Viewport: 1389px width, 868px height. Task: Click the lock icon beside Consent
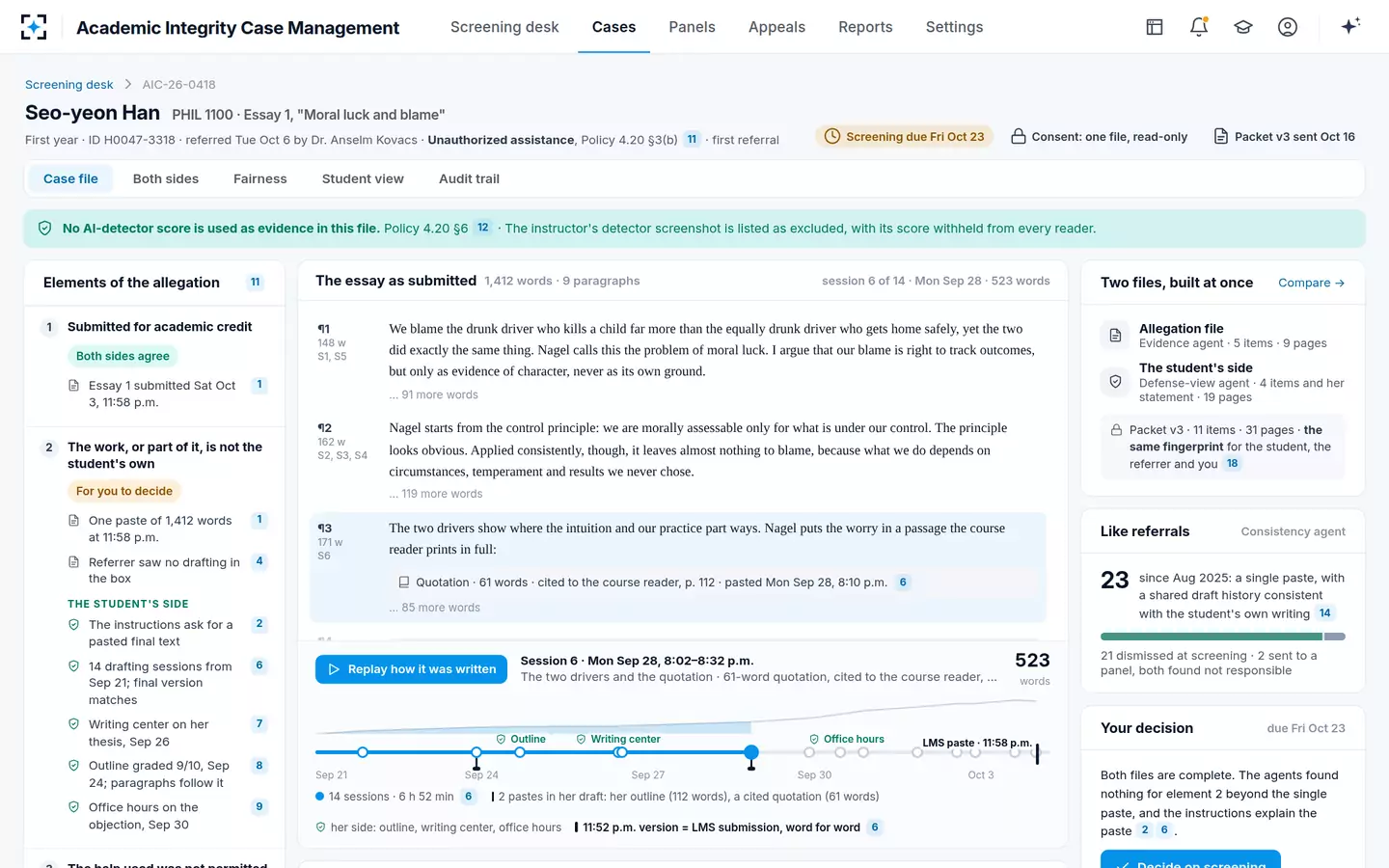(1018, 137)
